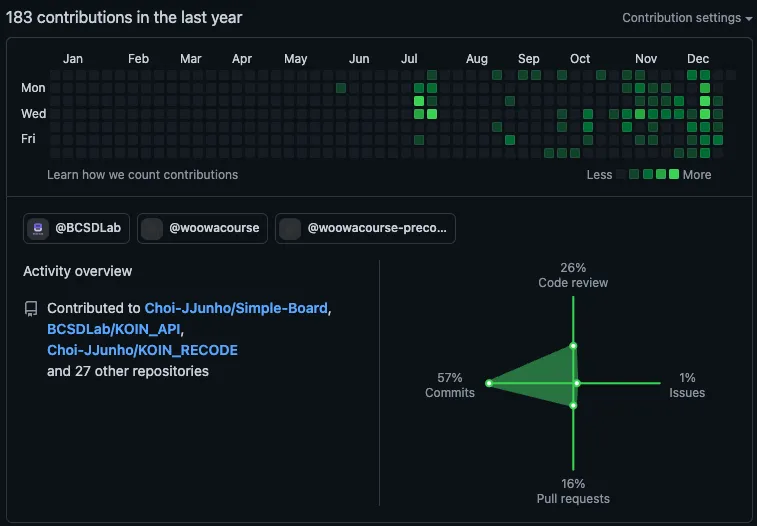Select the Code review data point on the chart
This screenshot has width=757, height=526.
(x=573, y=346)
